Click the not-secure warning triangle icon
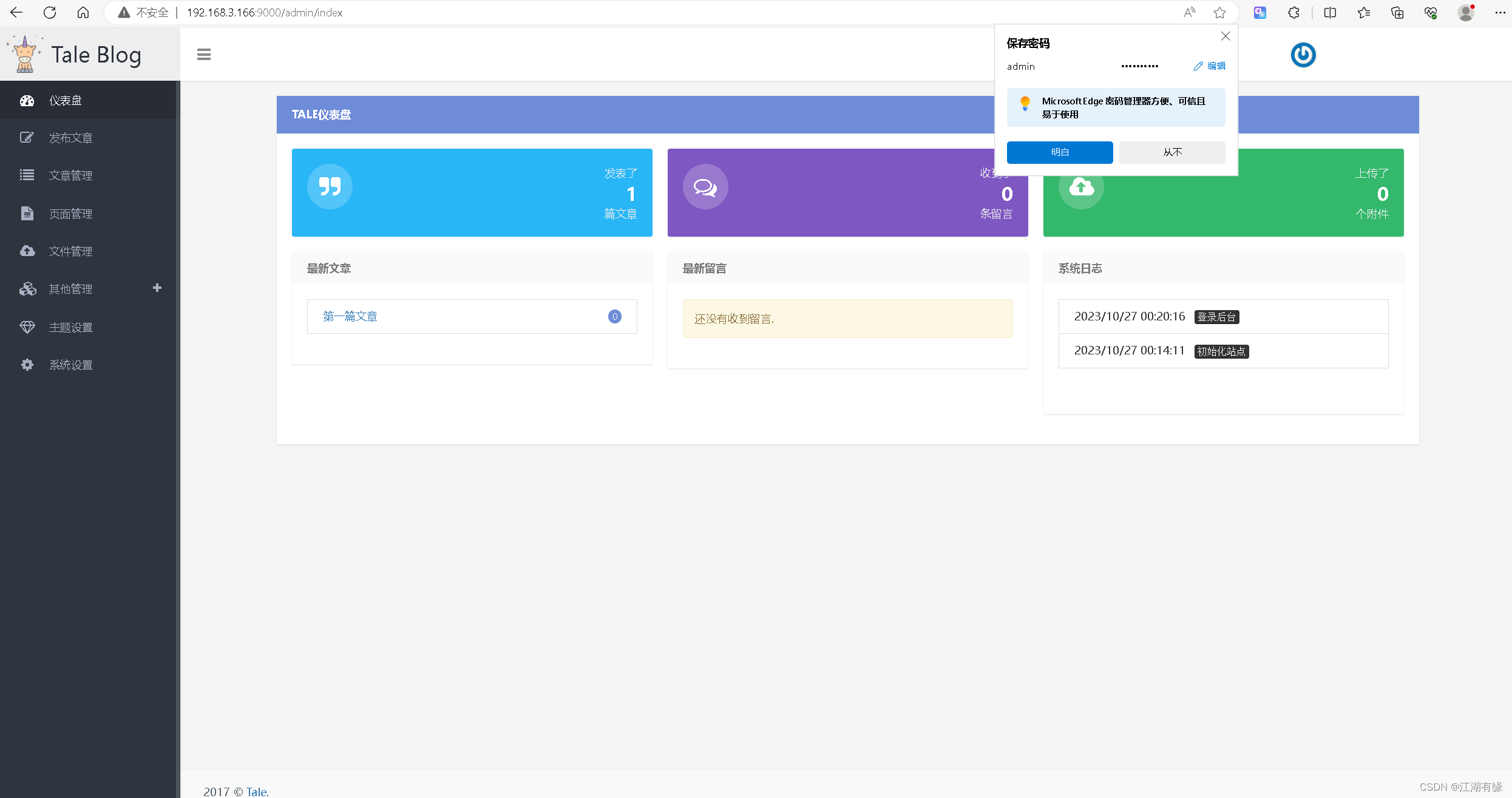The height and width of the screenshot is (798, 1512). (x=124, y=13)
